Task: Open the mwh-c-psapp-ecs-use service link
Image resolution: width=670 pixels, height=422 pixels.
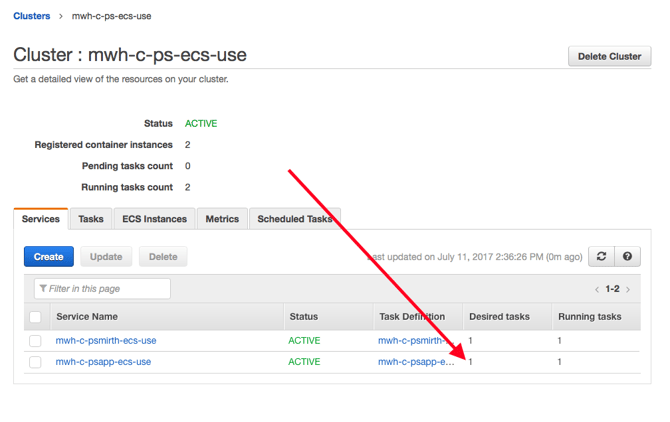Action: [x=103, y=362]
